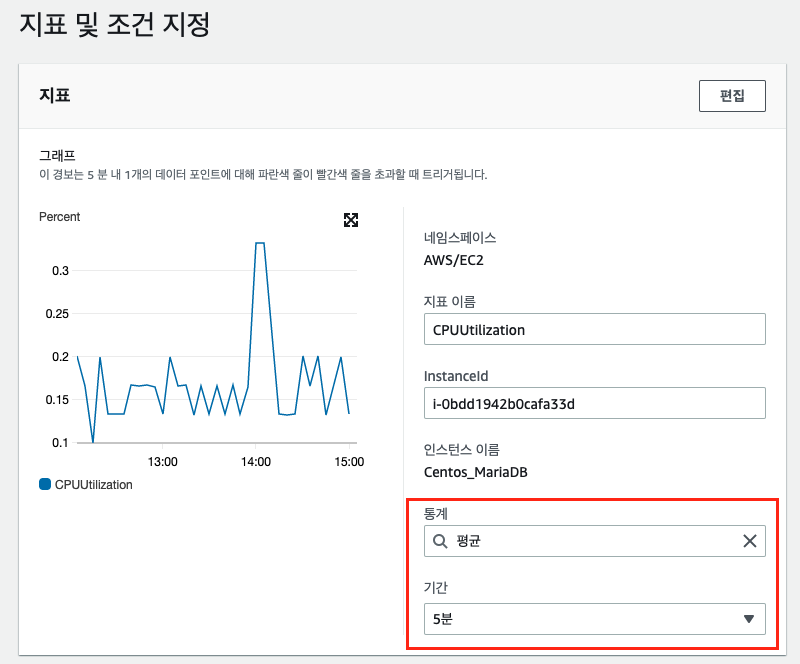The width and height of the screenshot is (800, 664).
Task: Click the 지표 이름 CPUUtilization field
Action: [x=594, y=329]
